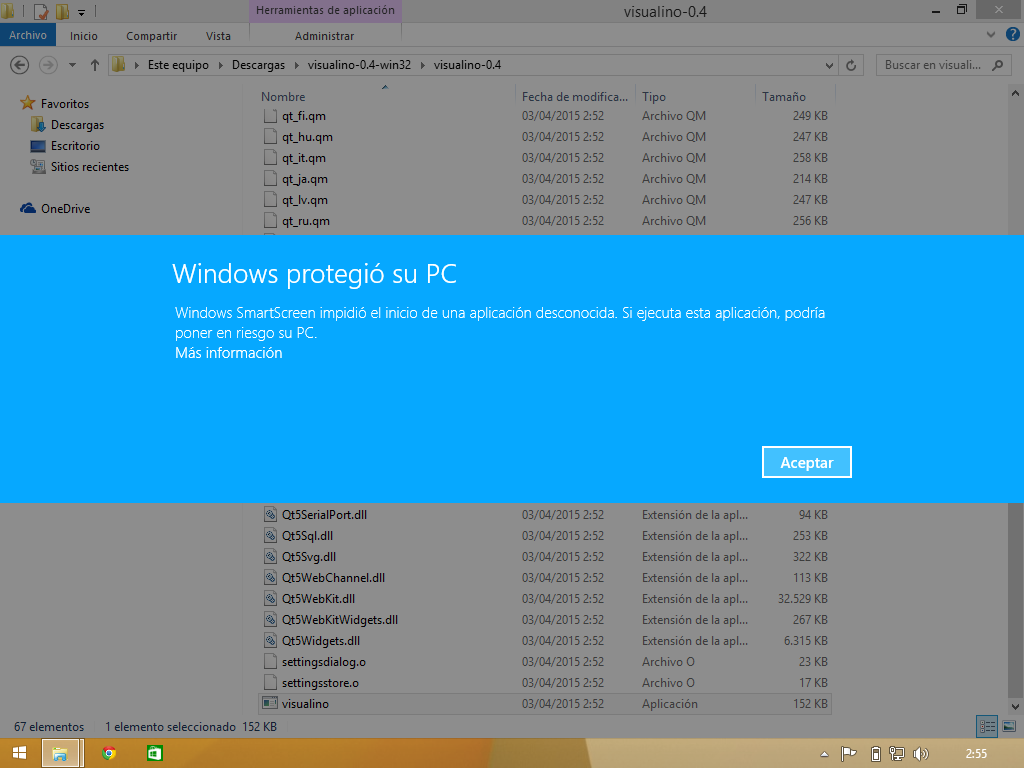Image resolution: width=1024 pixels, height=768 pixels.
Task: Click the scrollbar up arrow
Action: point(1015,93)
